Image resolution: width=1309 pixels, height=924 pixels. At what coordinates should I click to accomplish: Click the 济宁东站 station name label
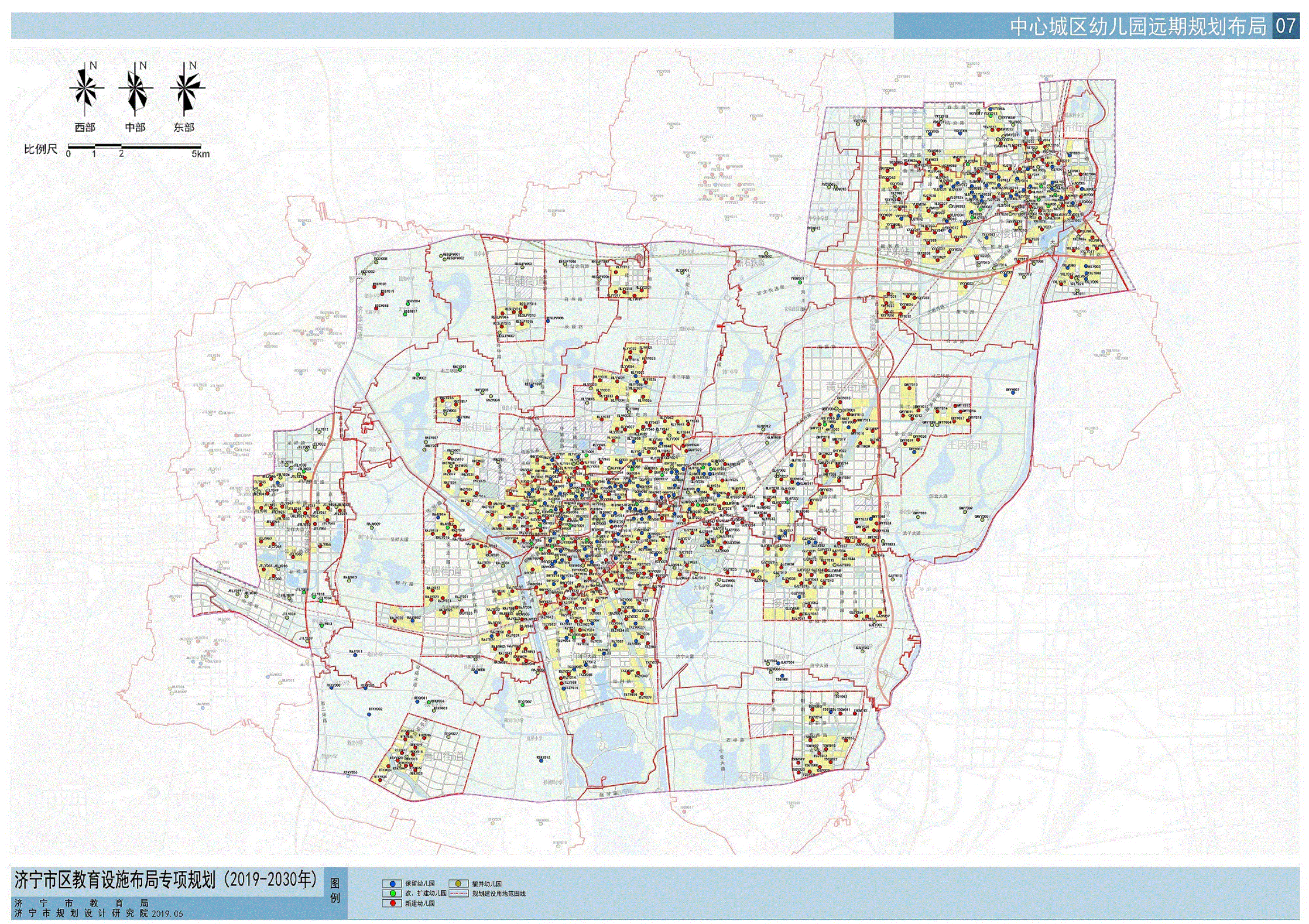pyautogui.click(x=894, y=251)
